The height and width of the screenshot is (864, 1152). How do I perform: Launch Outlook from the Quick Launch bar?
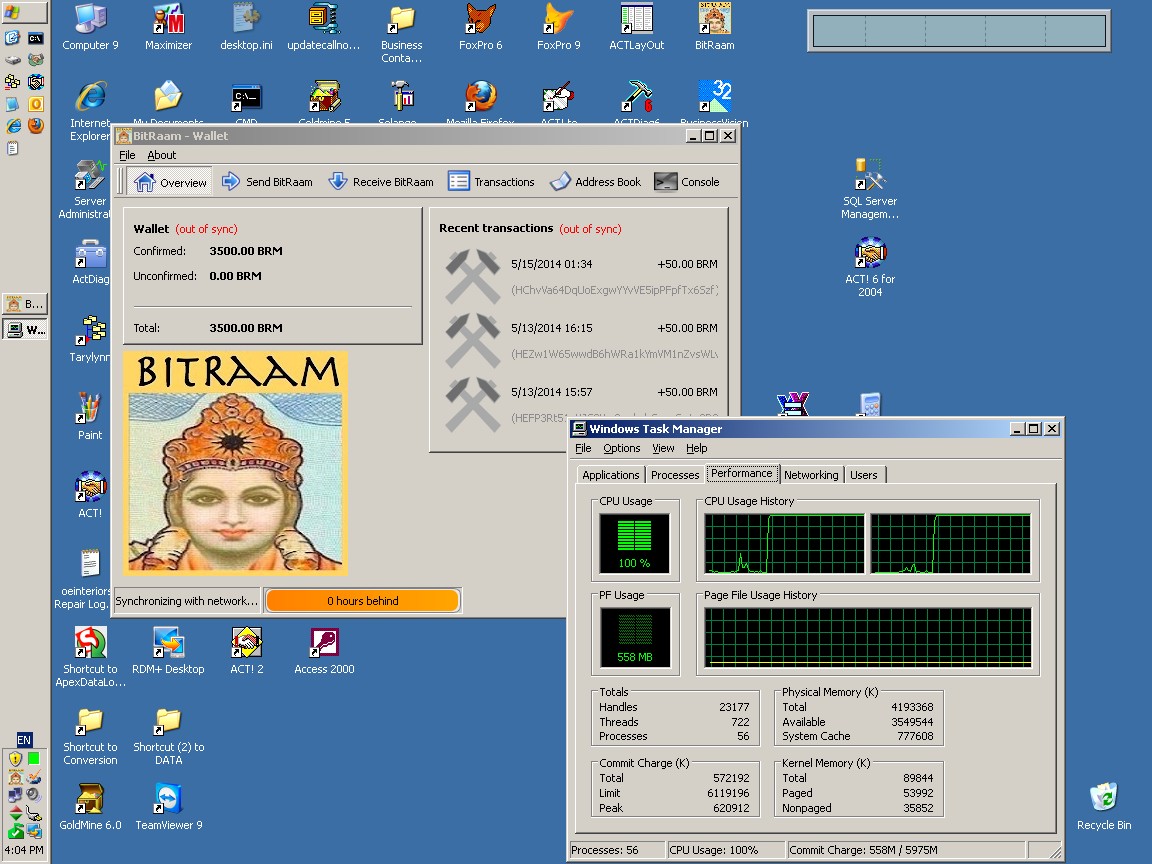(35, 104)
